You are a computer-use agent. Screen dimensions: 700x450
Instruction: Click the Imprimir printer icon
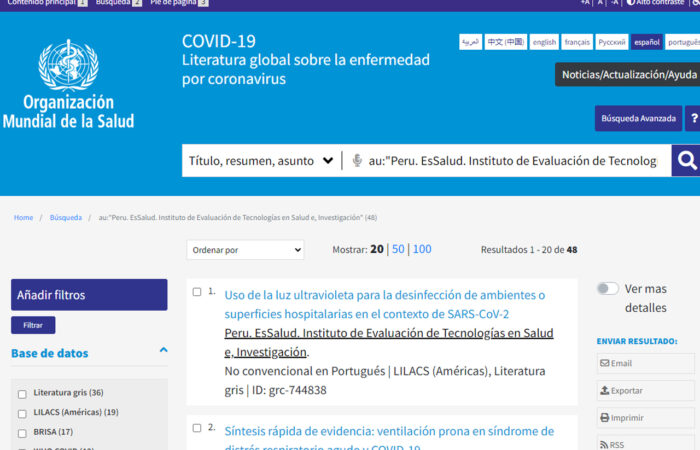tap(604, 417)
